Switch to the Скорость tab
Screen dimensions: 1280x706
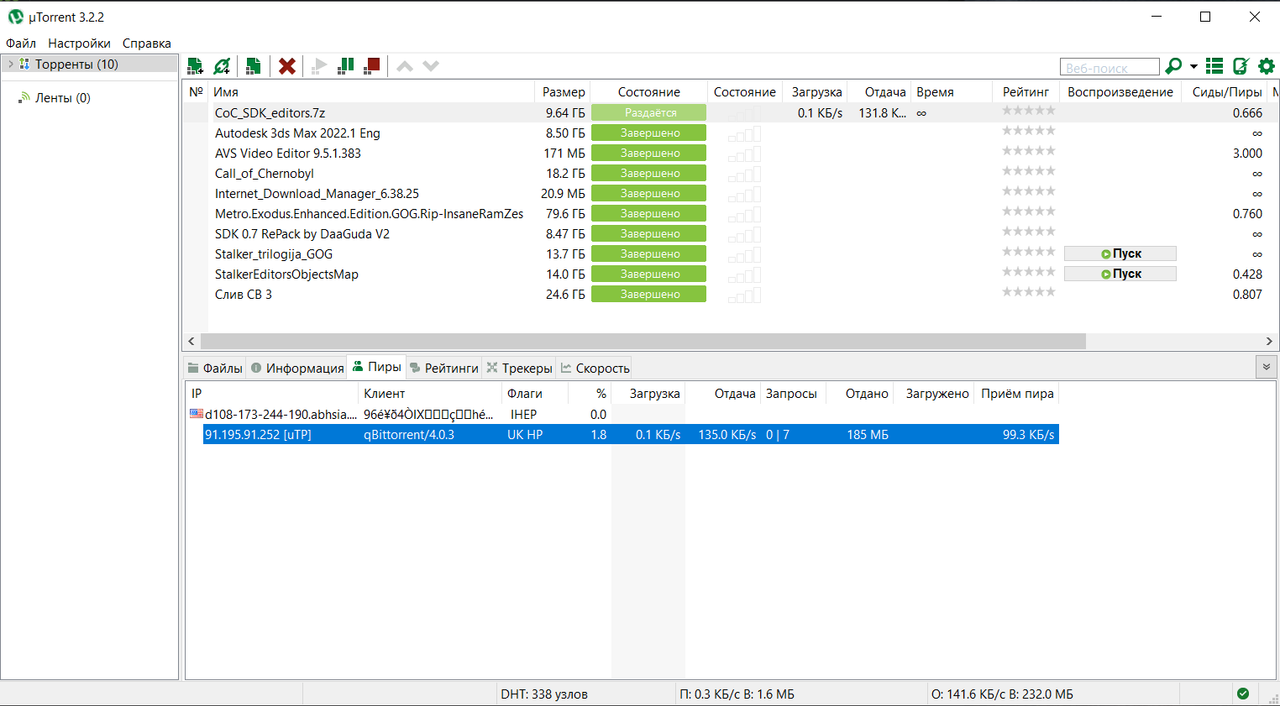point(595,368)
